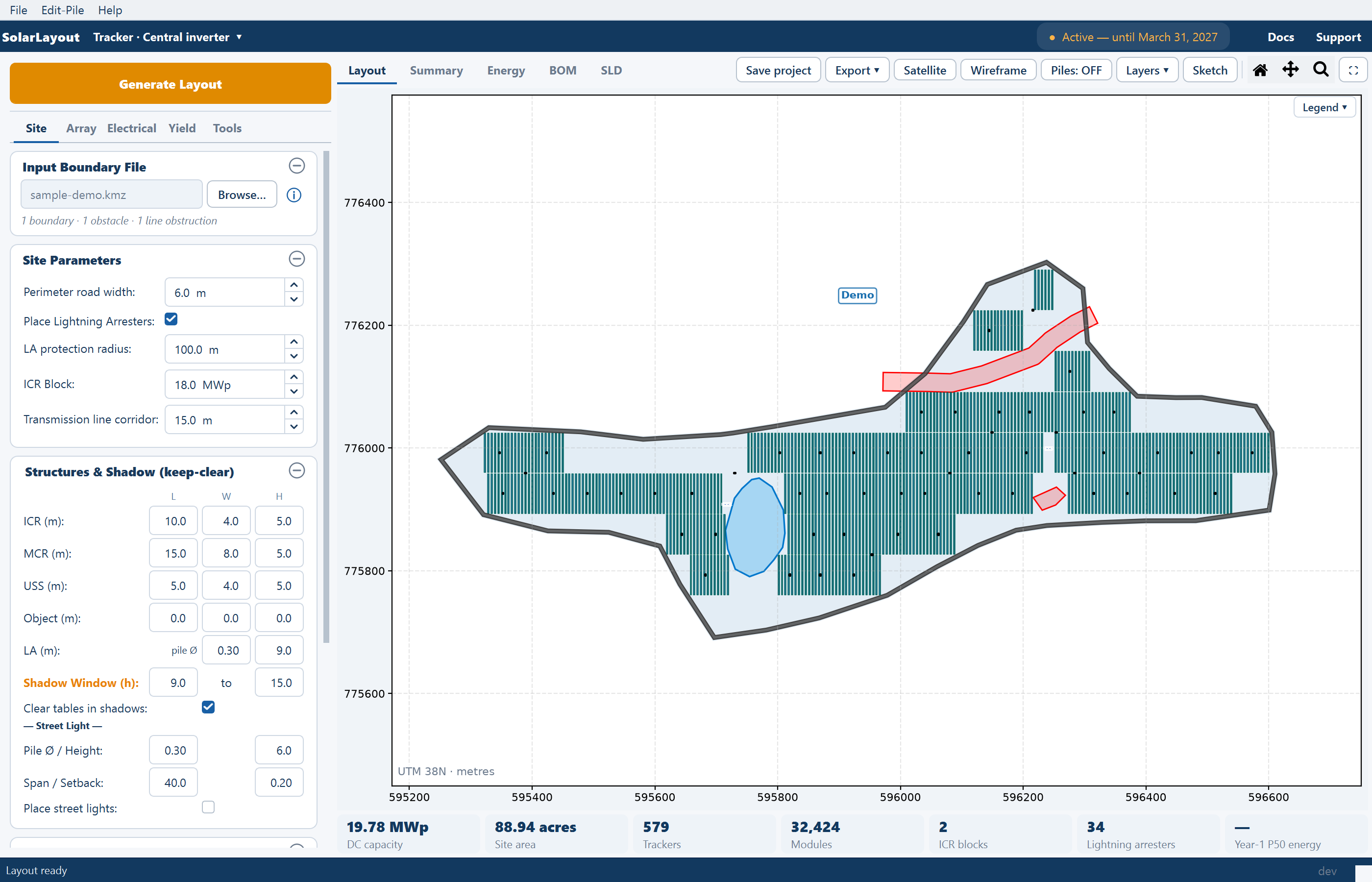Viewport: 1372px width, 882px height.
Task: Click the Generate Layout button
Action: (171, 84)
